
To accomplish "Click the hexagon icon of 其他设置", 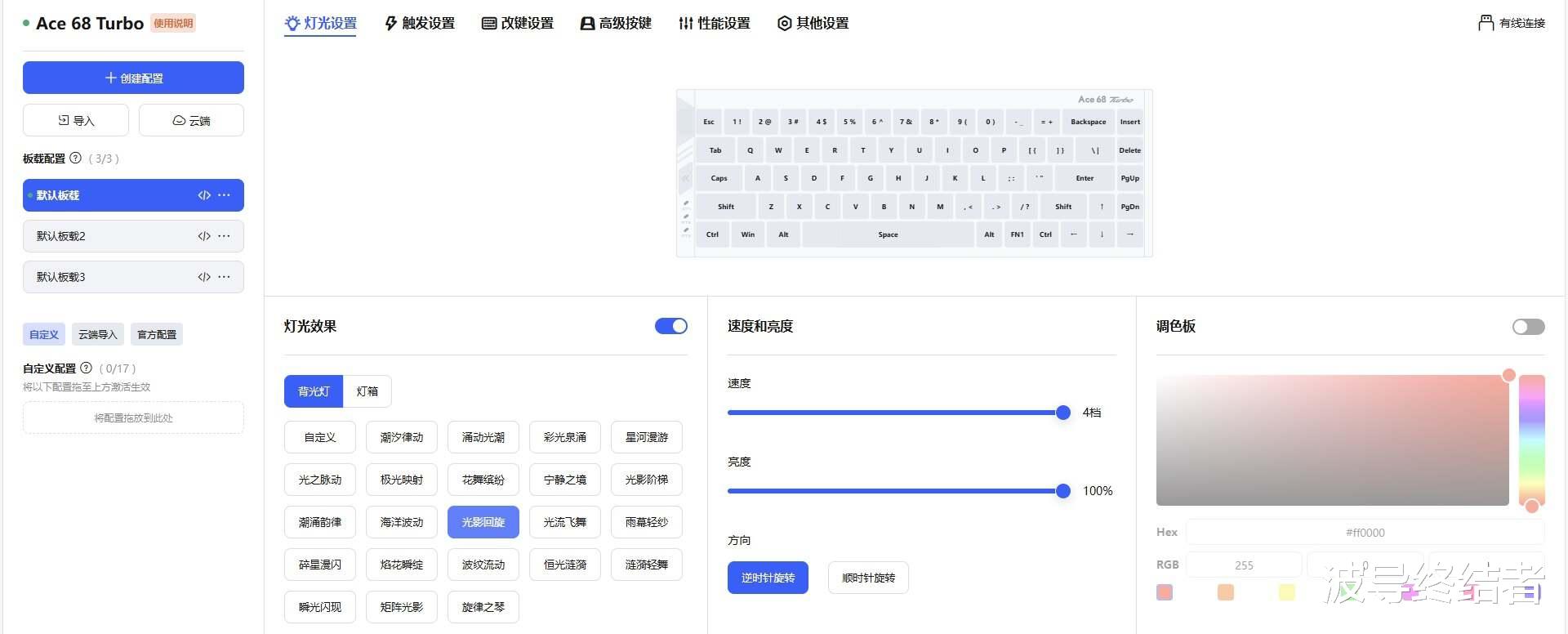I will coord(784,23).
